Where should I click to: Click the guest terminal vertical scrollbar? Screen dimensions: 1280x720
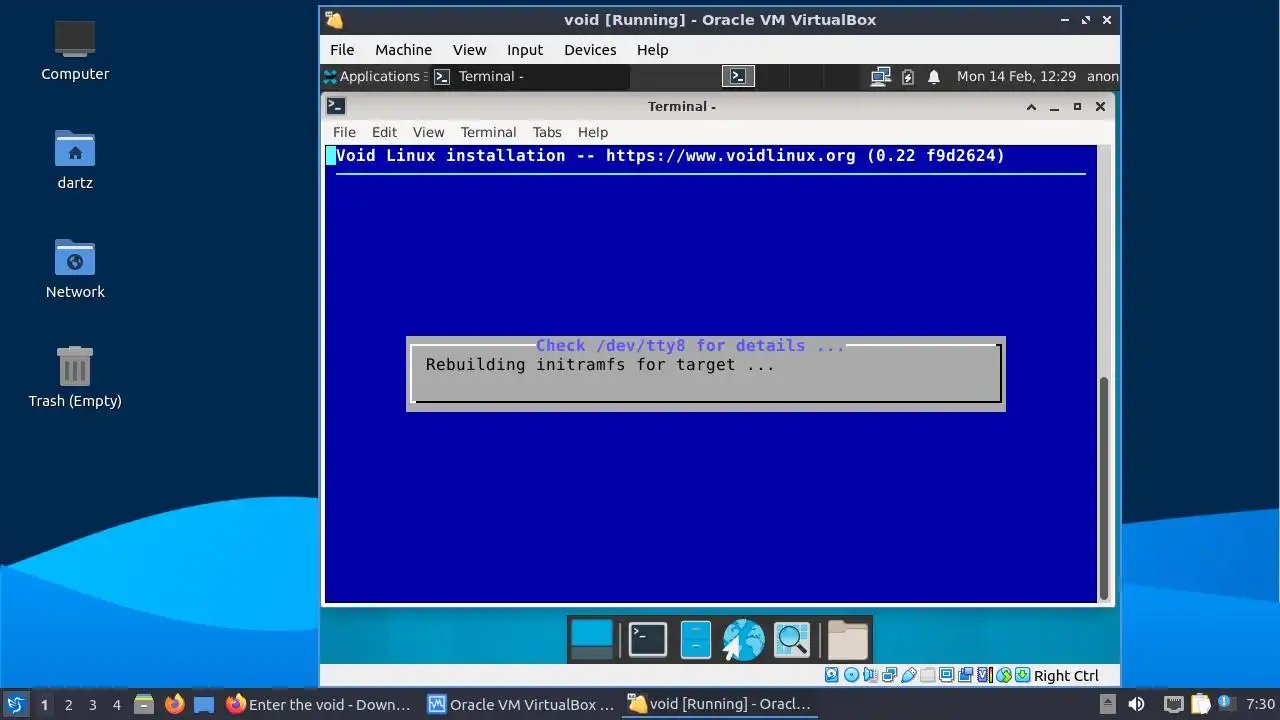click(1105, 487)
